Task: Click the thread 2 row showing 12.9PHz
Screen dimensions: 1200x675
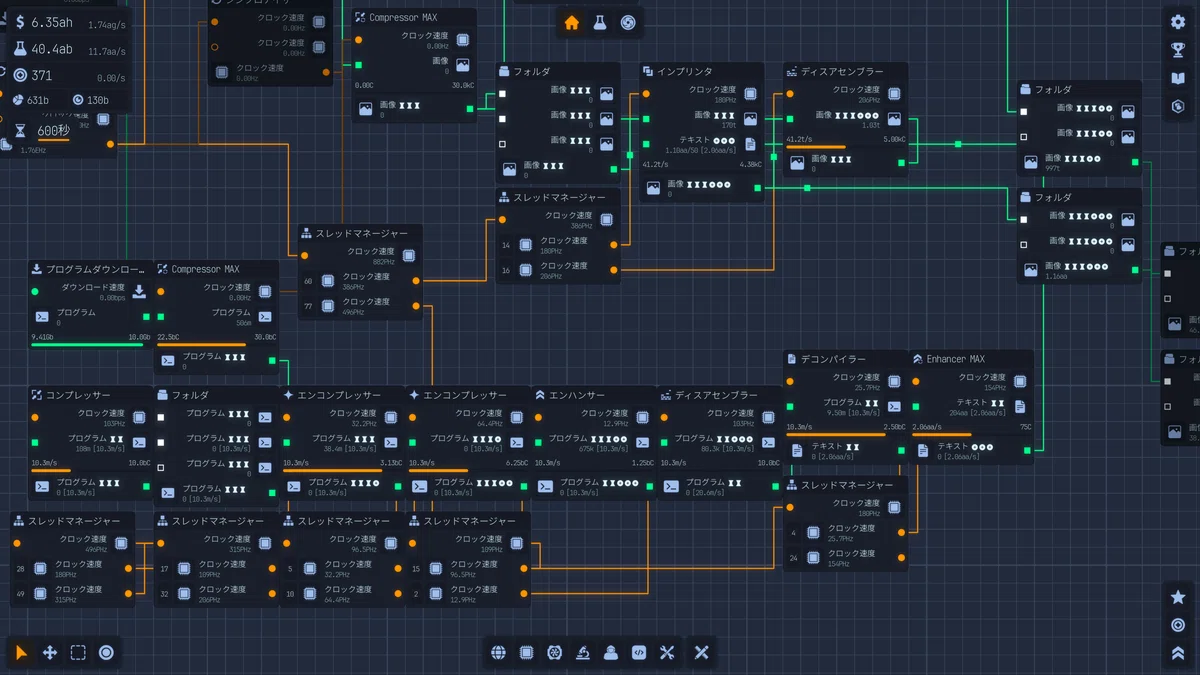Action: point(469,594)
